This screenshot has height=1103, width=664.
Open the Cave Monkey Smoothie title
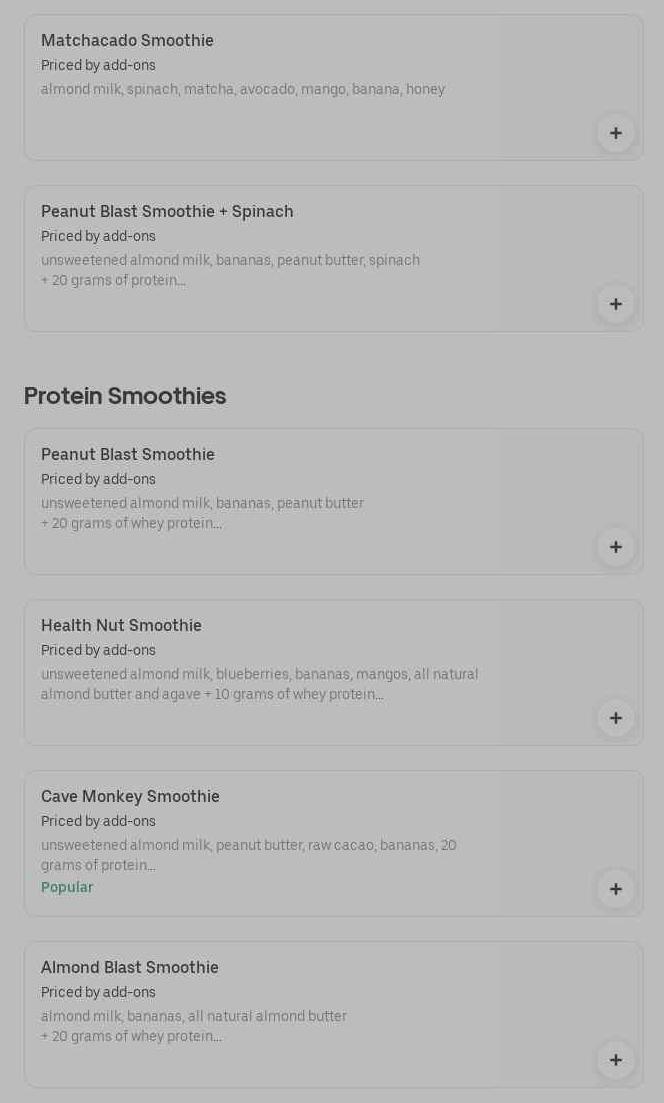pos(130,797)
